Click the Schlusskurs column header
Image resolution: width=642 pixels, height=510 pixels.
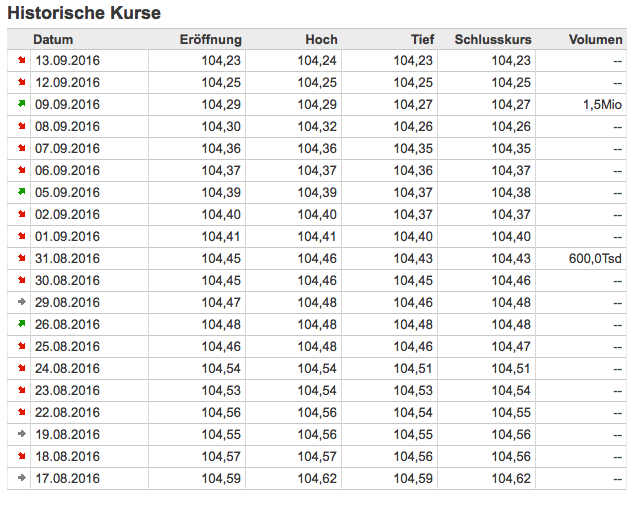493,39
